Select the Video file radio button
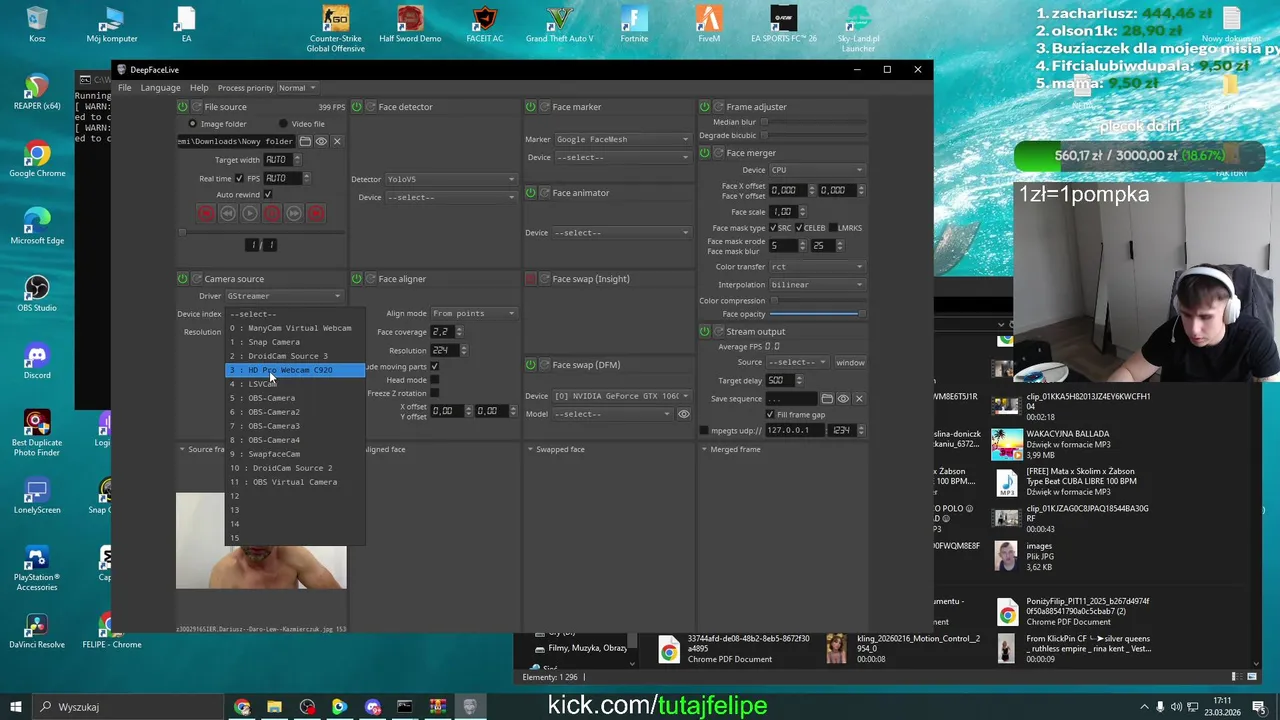Image resolution: width=1280 pixels, height=720 pixels. coord(283,124)
